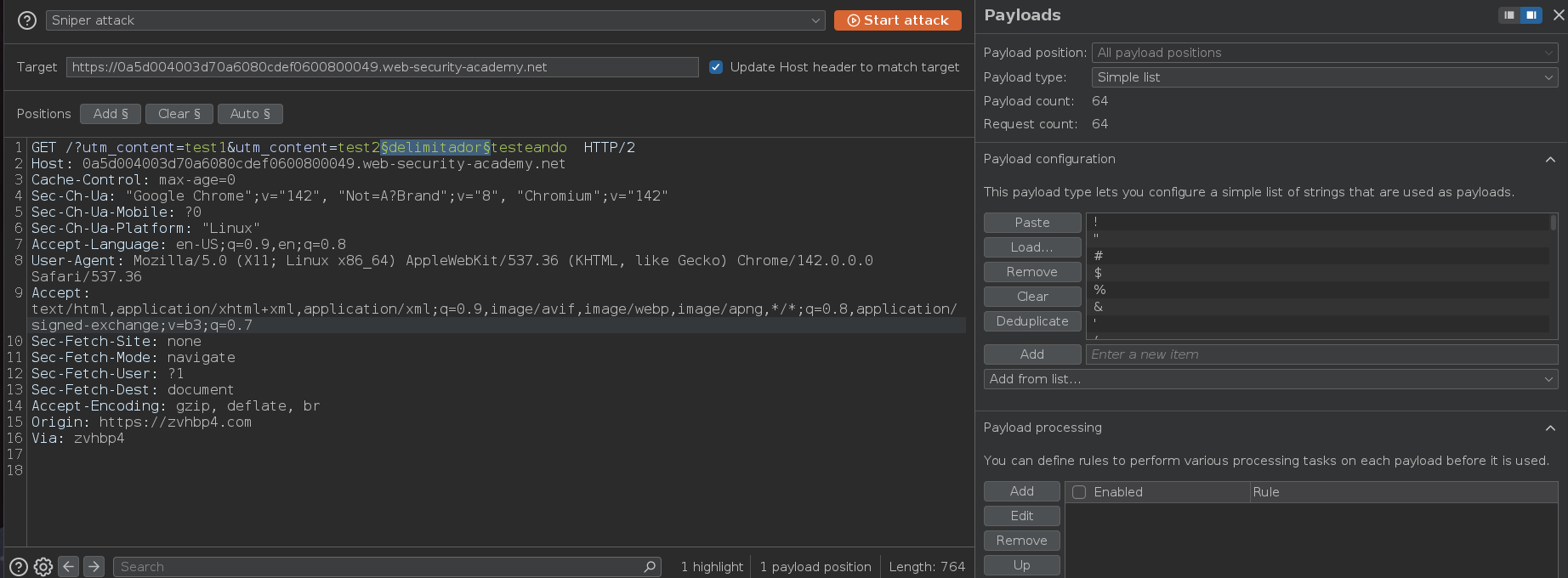Switch to left side panel layout icon

pos(1509,15)
